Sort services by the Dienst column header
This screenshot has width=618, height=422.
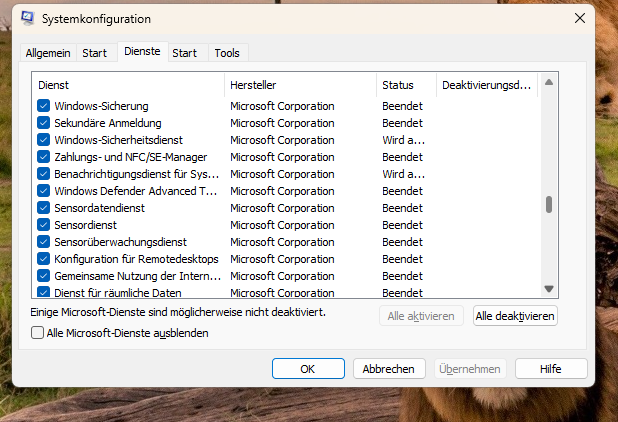127,85
